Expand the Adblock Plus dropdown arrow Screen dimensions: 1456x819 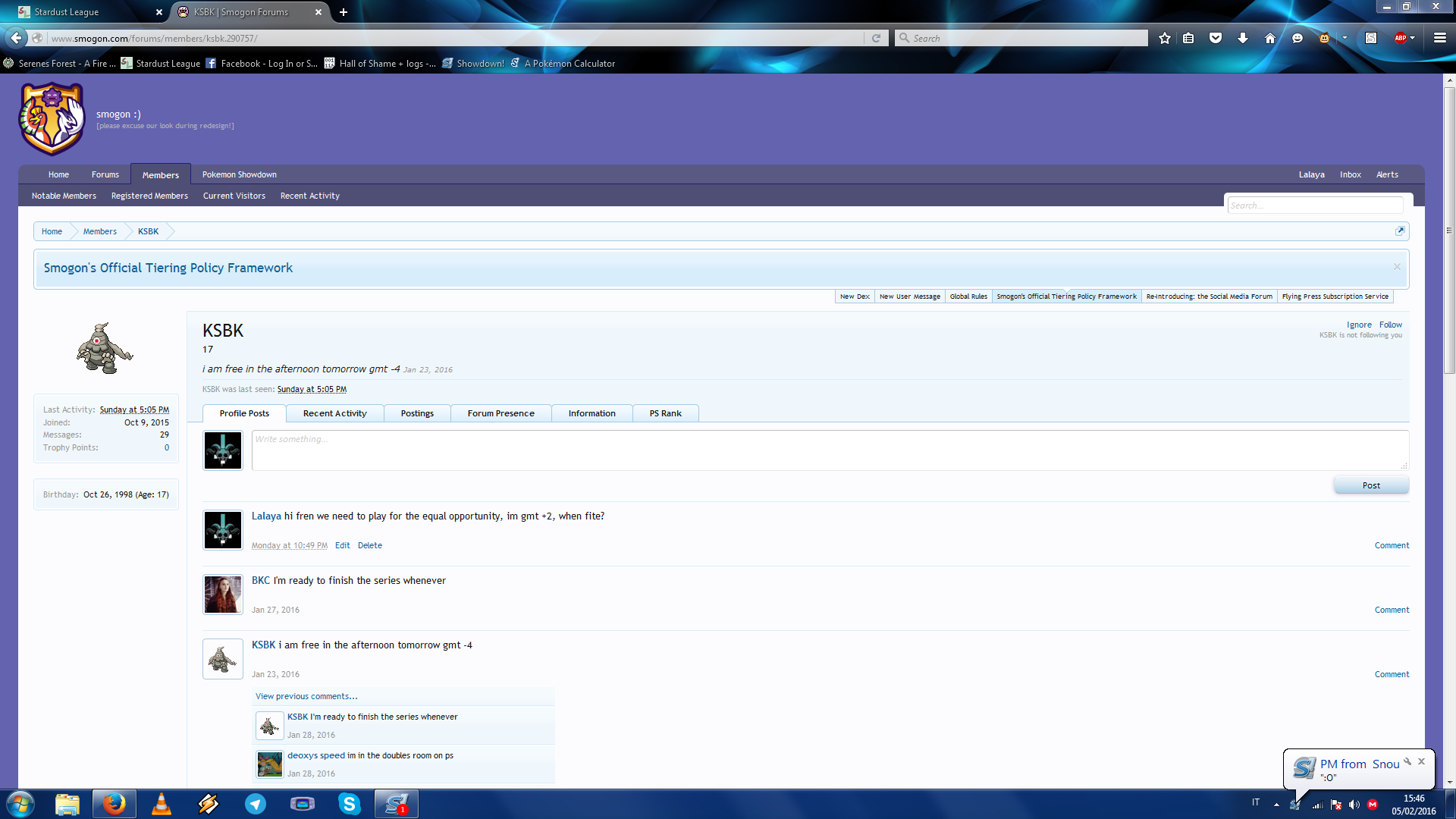coord(1413,38)
